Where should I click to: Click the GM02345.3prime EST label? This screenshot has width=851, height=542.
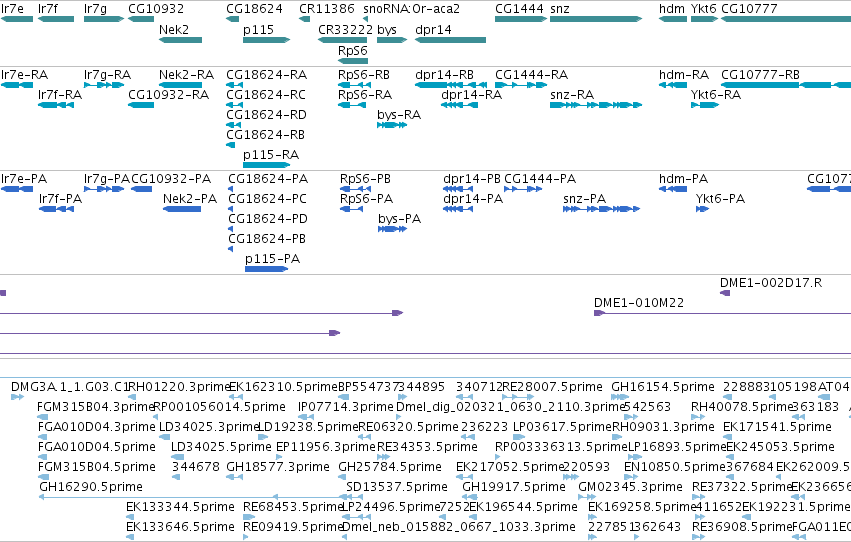point(630,487)
